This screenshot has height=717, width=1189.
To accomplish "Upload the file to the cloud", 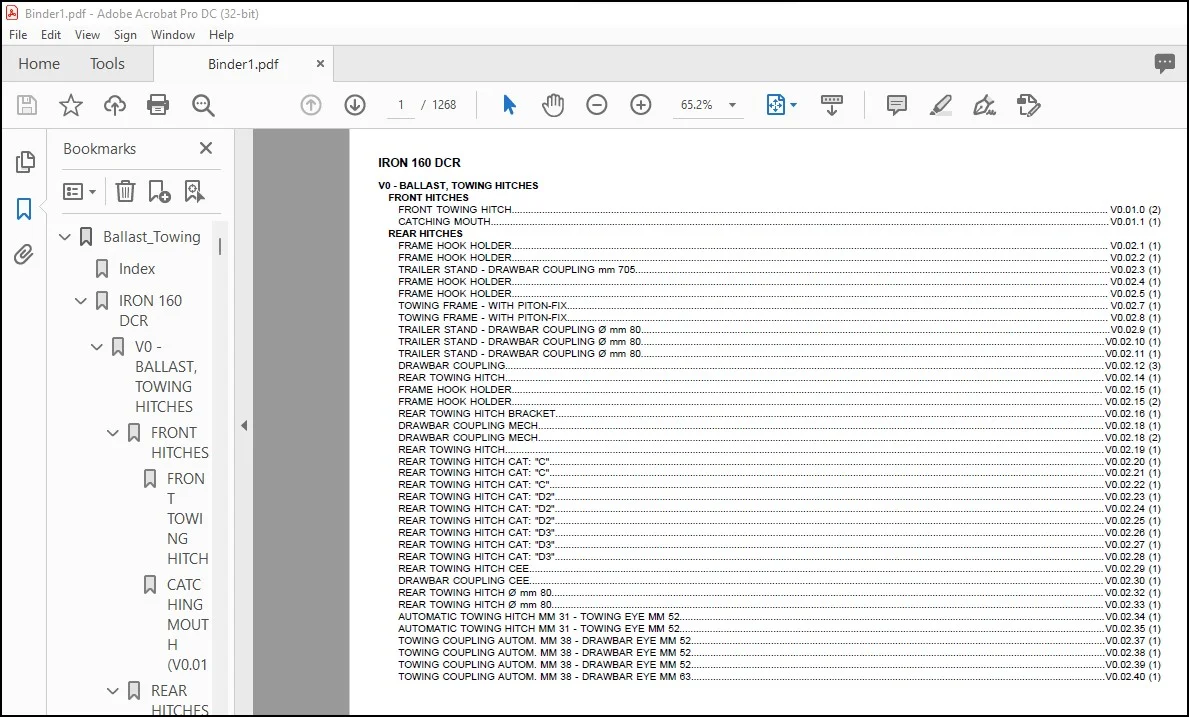I will [115, 105].
